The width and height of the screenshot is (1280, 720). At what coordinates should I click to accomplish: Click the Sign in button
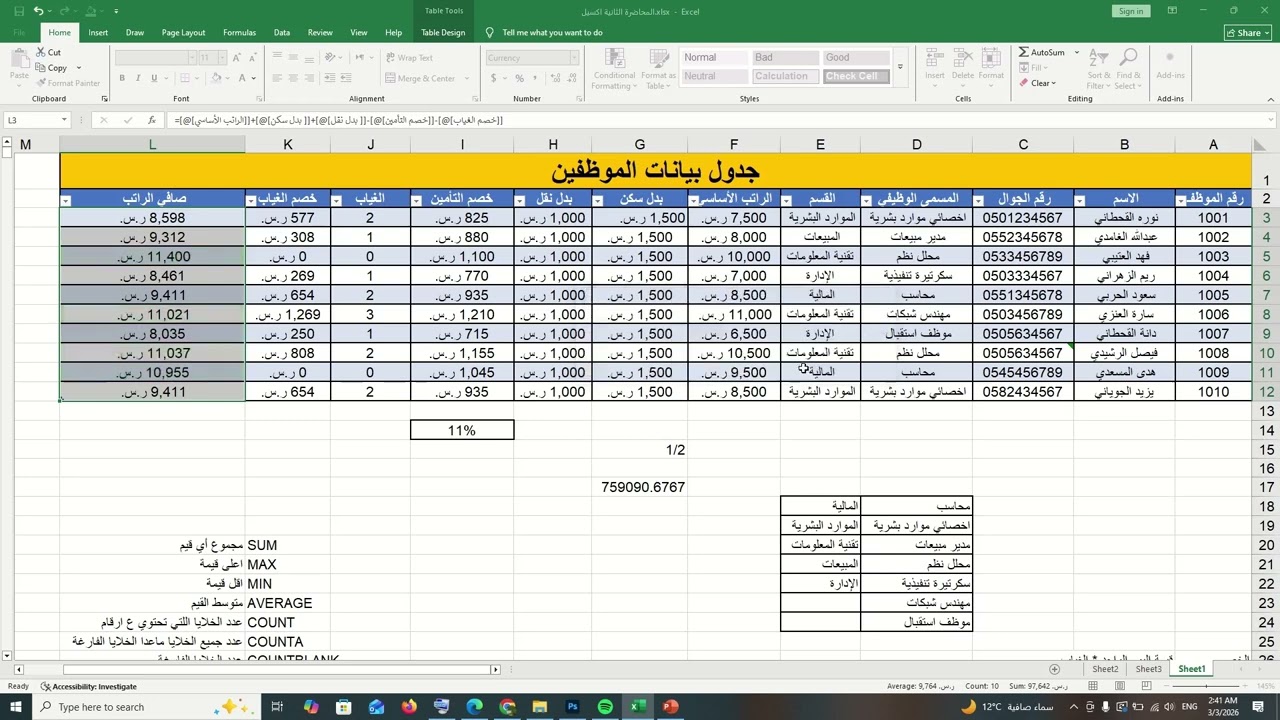point(1131,11)
